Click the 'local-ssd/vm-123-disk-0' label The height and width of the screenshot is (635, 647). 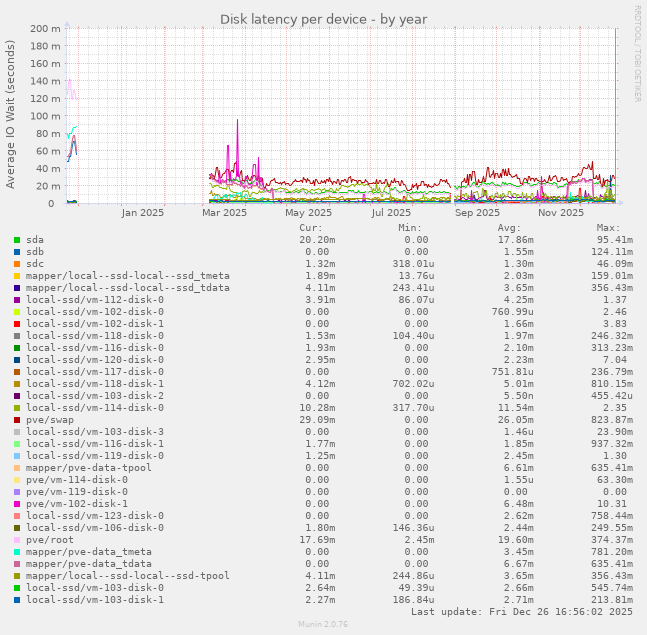tap(95, 515)
